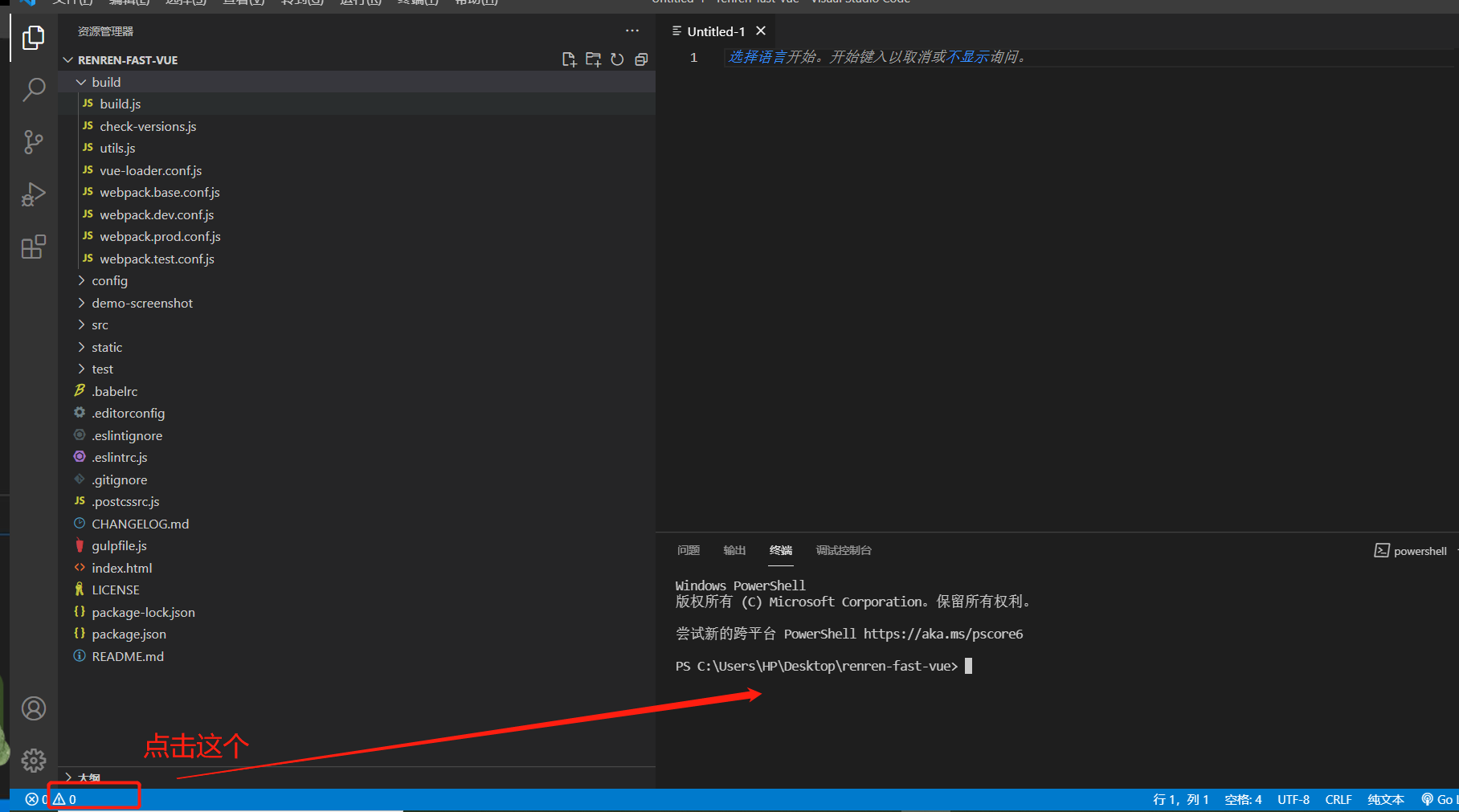Image resolution: width=1459 pixels, height=812 pixels.
Task: Open build.js file
Action: (357, 104)
